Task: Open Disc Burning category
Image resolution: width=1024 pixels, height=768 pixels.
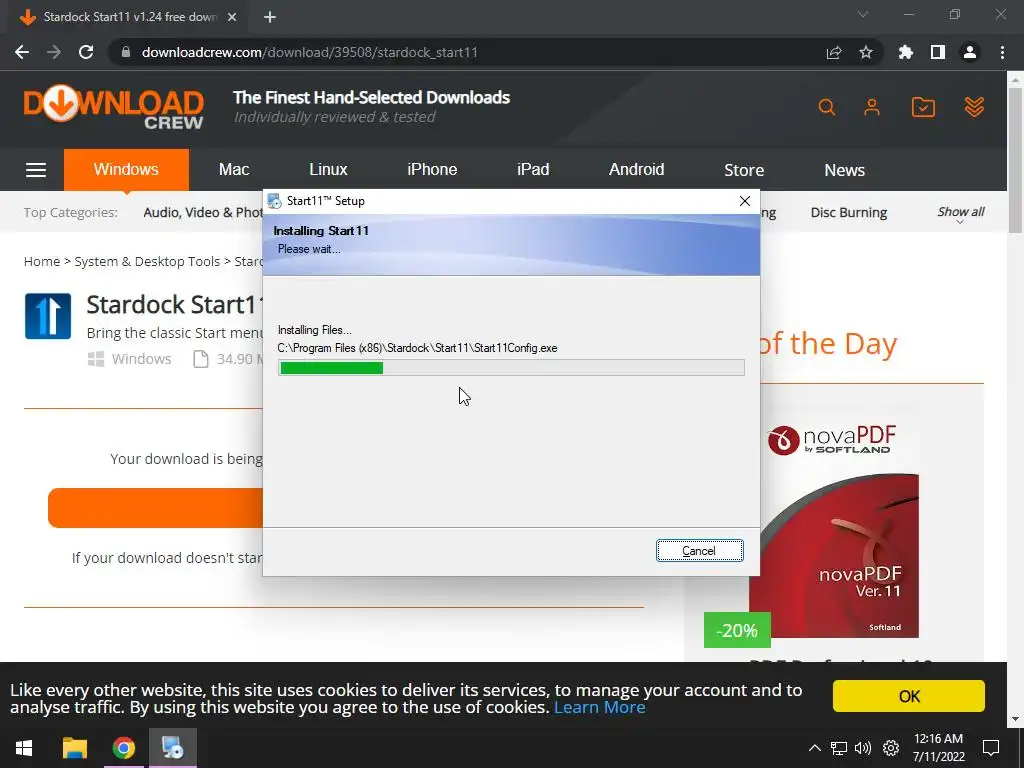Action: point(848,212)
